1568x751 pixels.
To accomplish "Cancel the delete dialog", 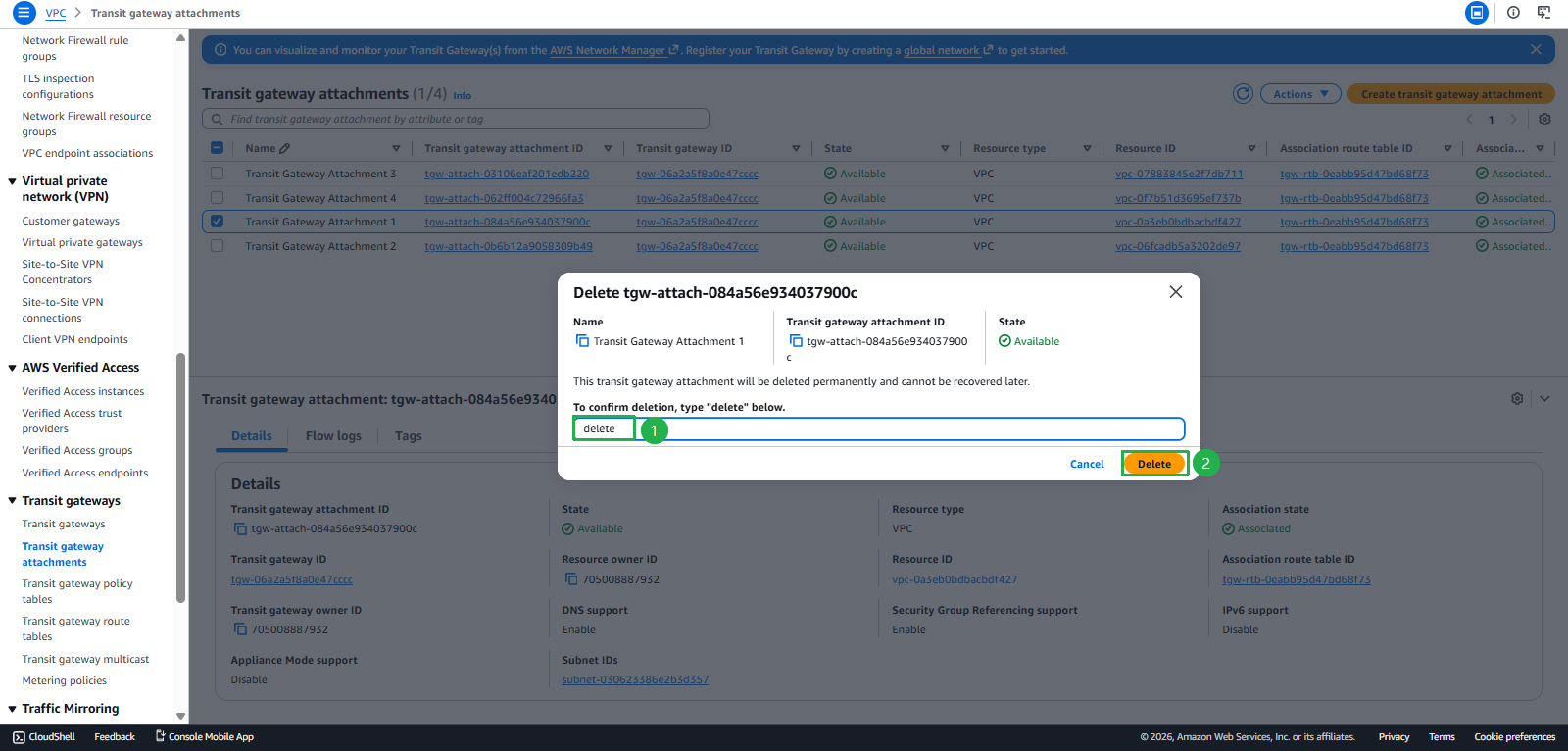I will (1087, 464).
